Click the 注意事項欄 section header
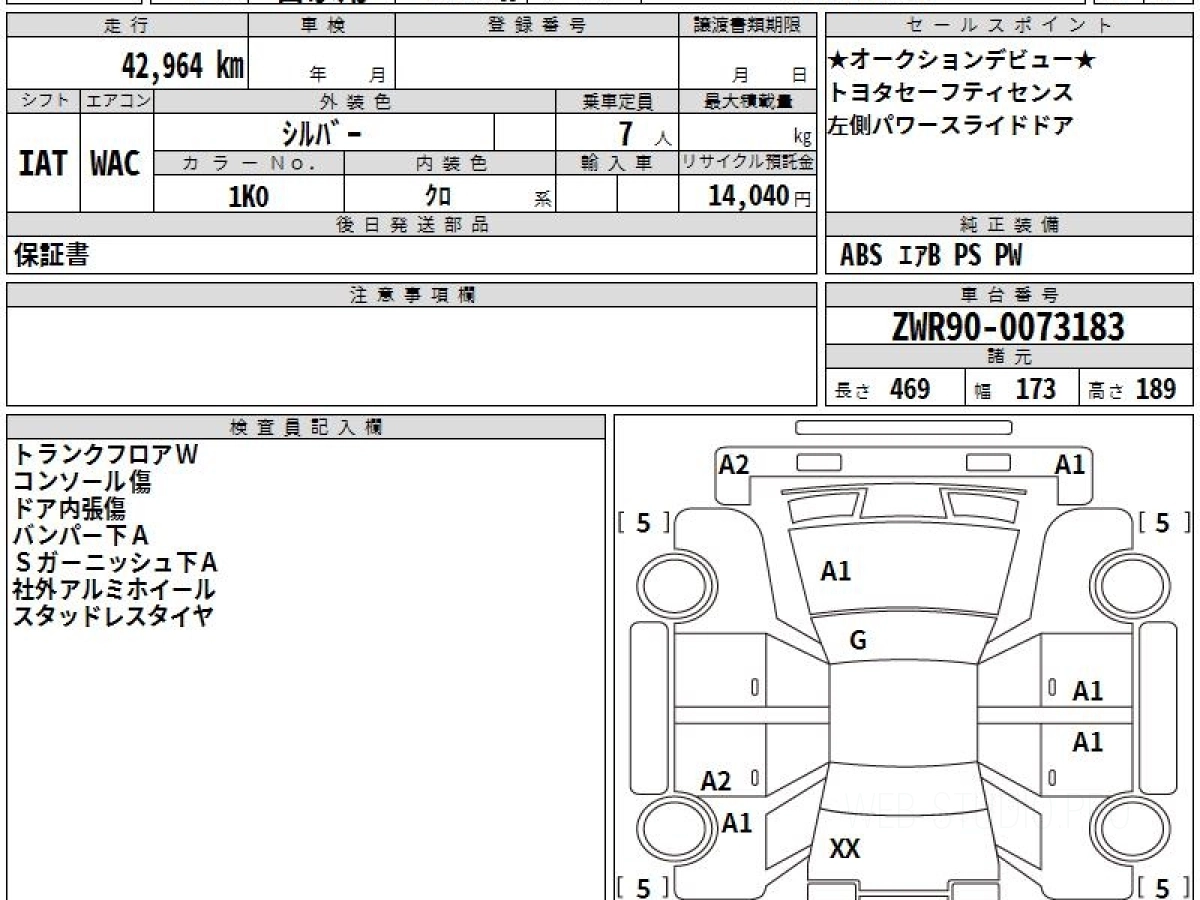Image resolution: width=1200 pixels, height=900 pixels. click(x=412, y=294)
